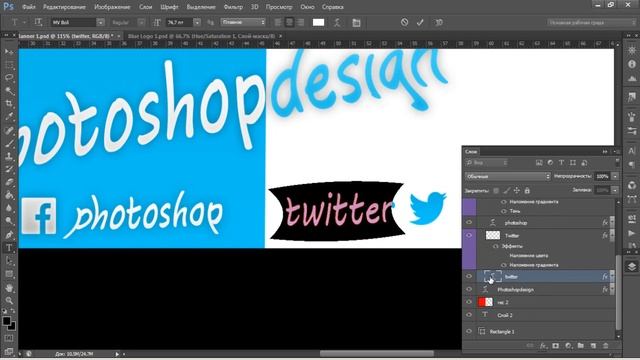Hide the selected twitter text layer
The height and width of the screenshot is (360, 640).
pyautogui.click(x=469, y=276)
